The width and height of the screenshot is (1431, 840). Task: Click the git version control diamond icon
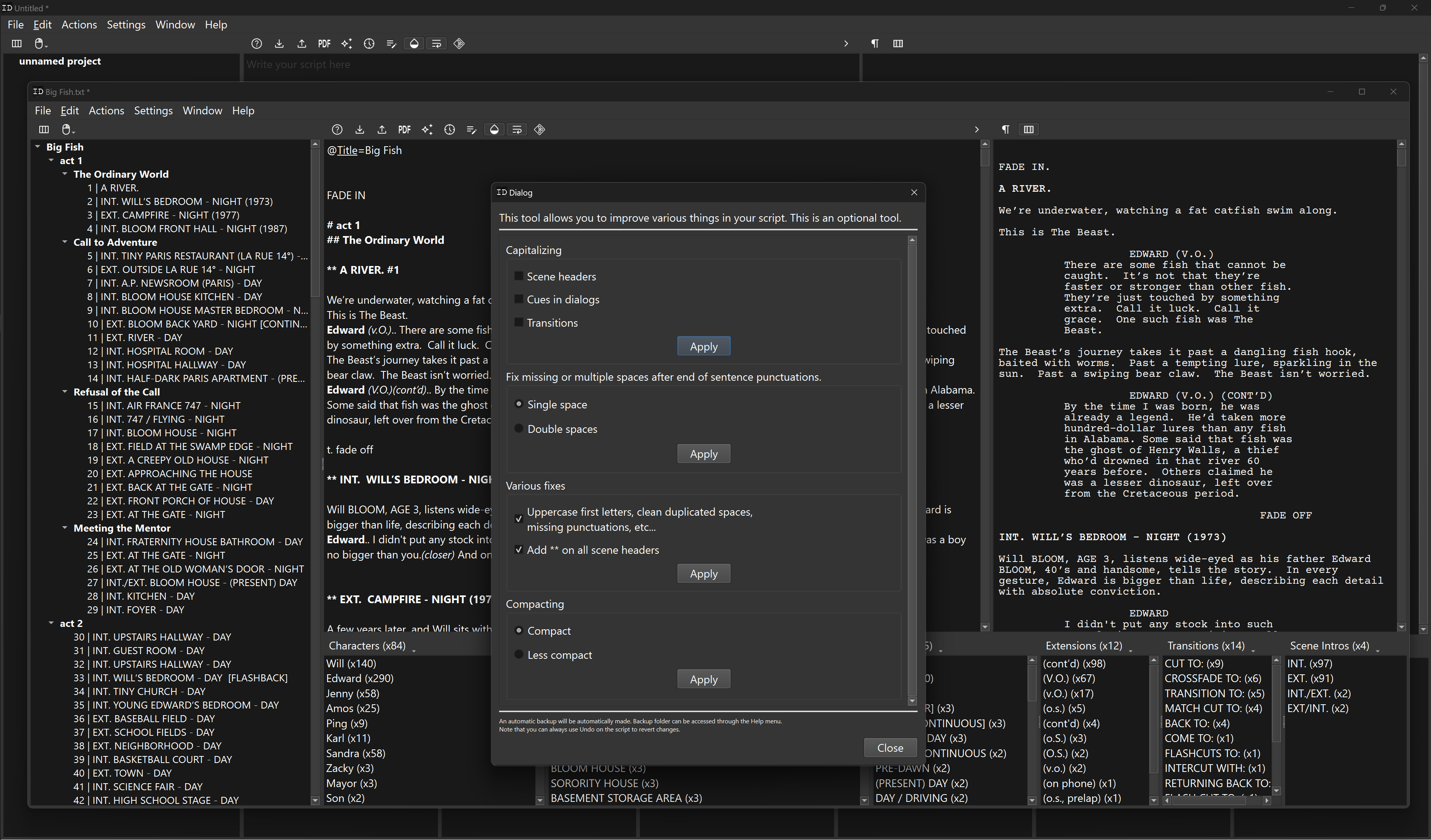[x=539, y=129]
